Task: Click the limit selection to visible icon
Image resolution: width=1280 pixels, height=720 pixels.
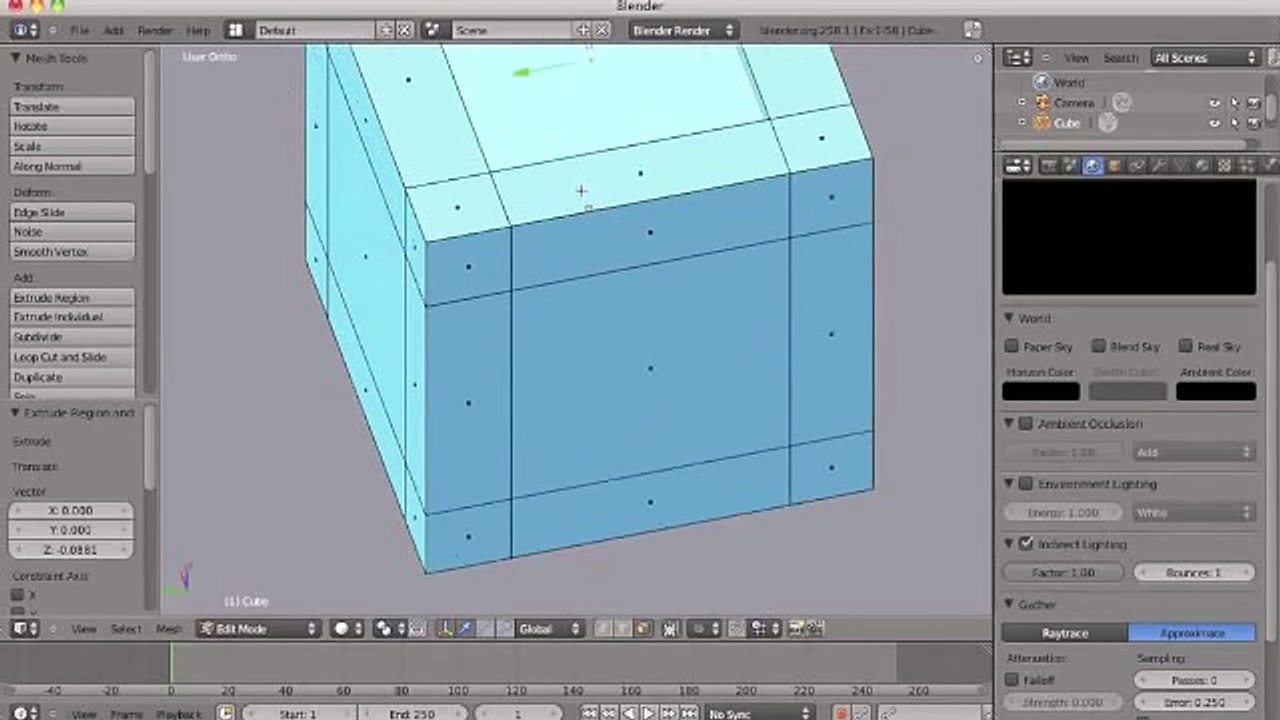Action: [x=669, y=629]
